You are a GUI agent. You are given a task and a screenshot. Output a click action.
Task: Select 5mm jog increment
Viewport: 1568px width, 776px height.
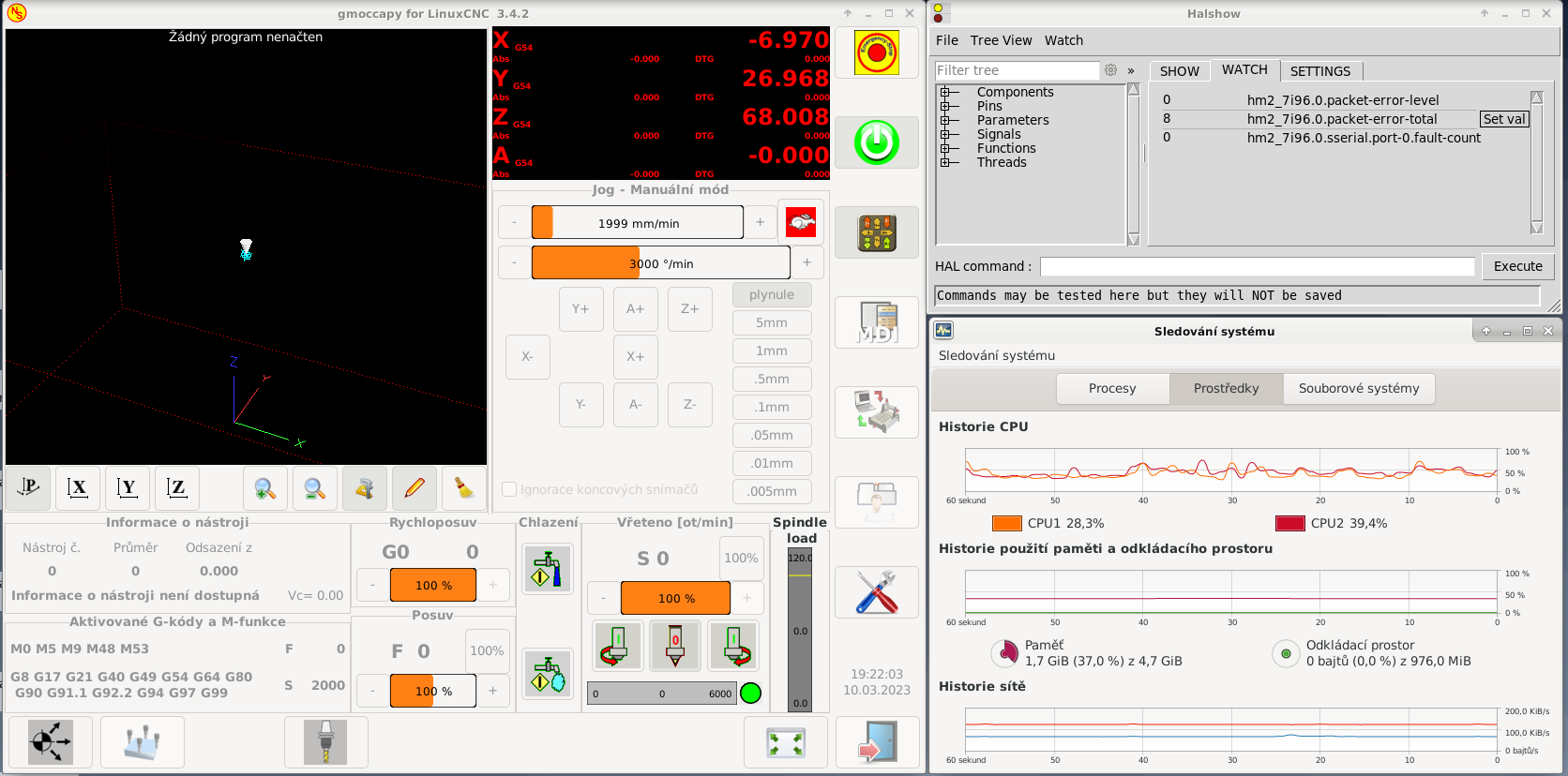pos(772,322)
